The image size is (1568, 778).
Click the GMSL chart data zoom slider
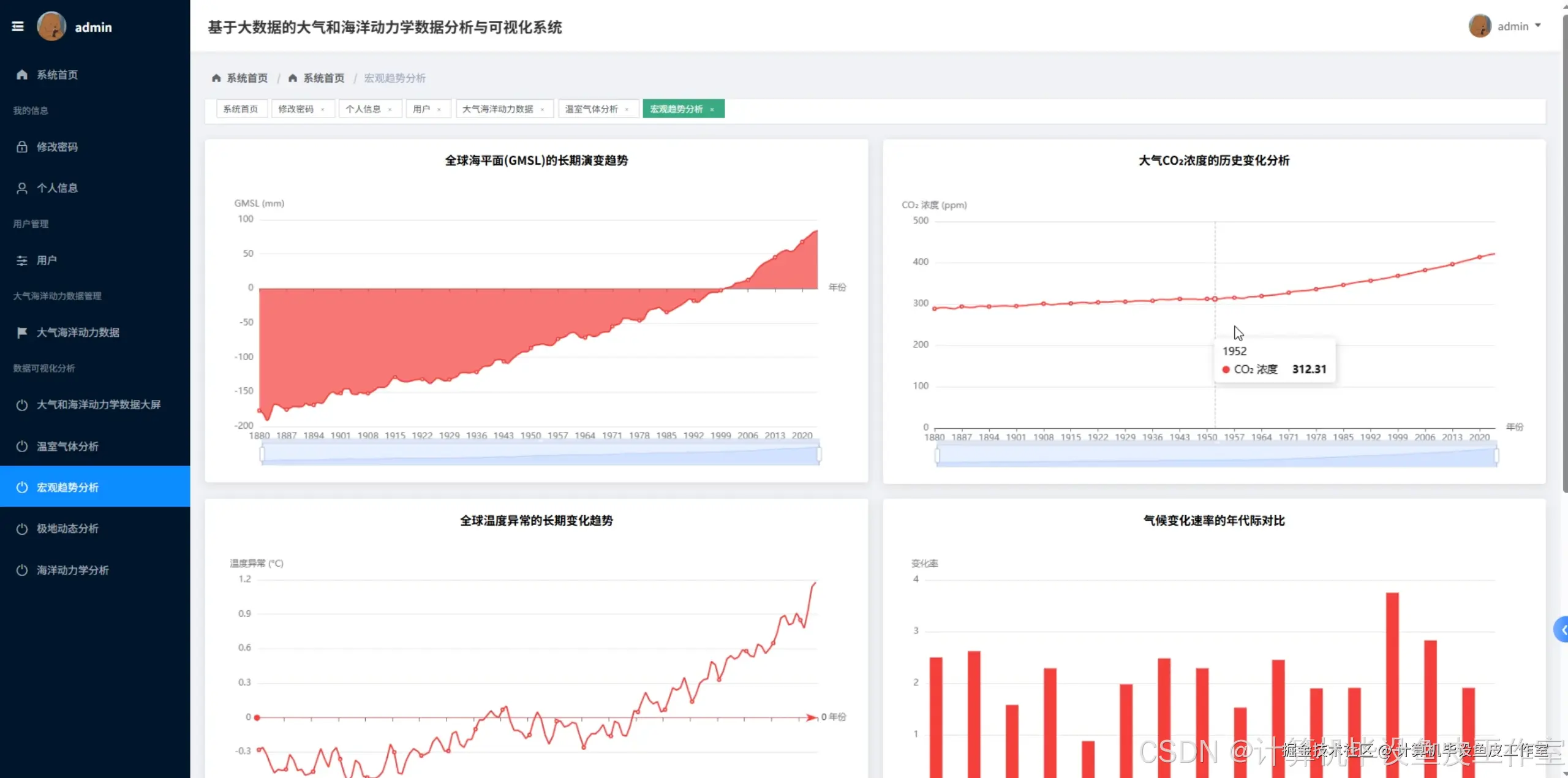coord(539,454)
